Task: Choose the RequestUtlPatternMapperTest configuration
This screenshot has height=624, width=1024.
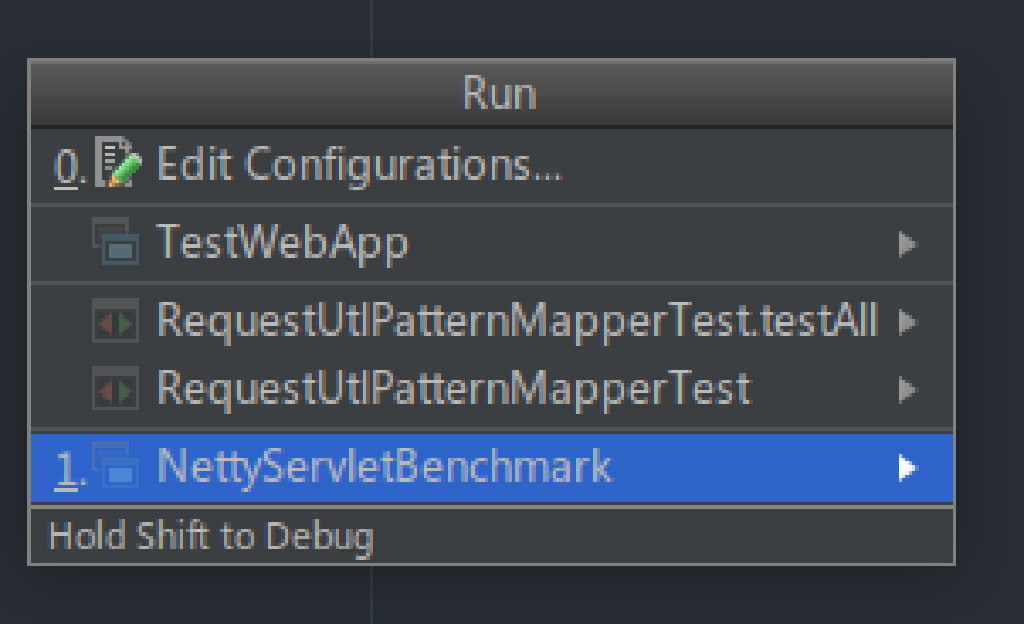Action: (453, 388)
